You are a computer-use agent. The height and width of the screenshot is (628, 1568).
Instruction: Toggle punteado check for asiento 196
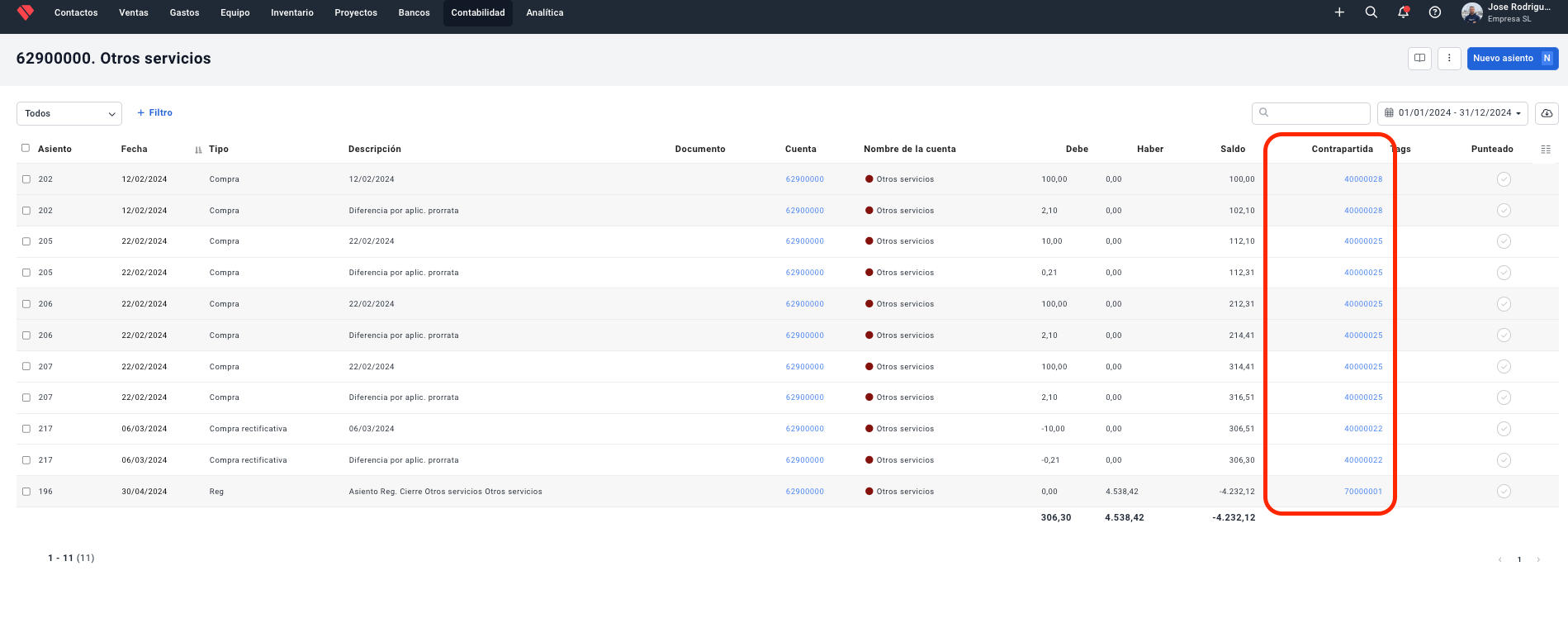point(1504,492)
